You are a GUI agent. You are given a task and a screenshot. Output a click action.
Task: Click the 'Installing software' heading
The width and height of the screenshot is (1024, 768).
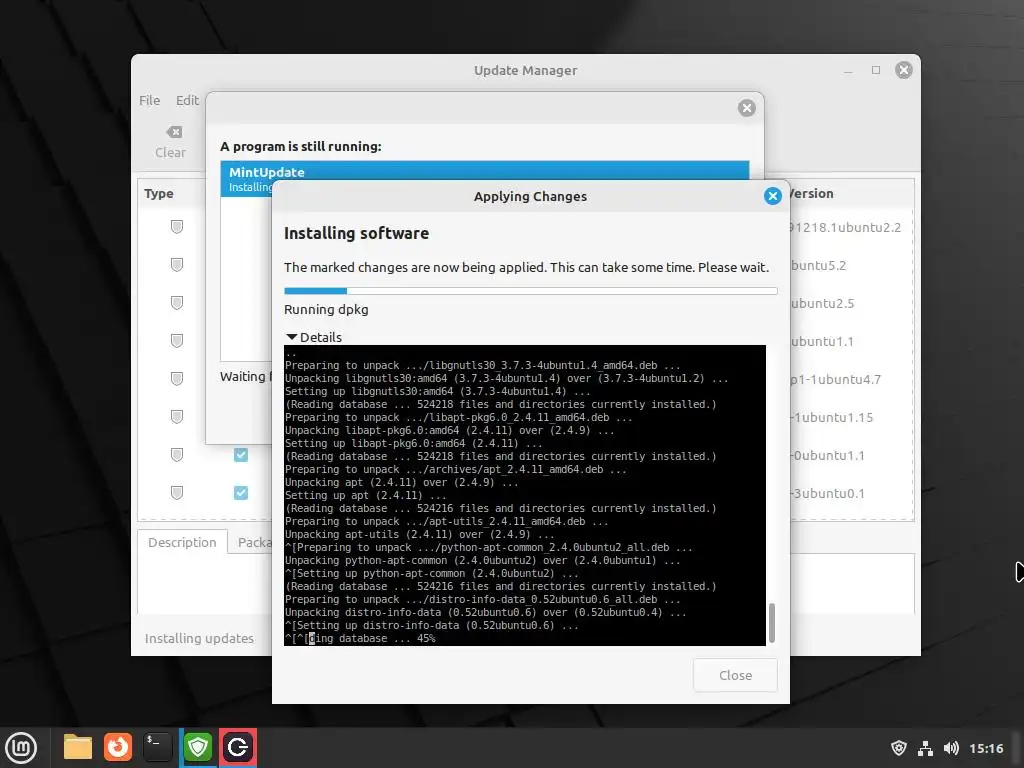click(x=357, y=233)
